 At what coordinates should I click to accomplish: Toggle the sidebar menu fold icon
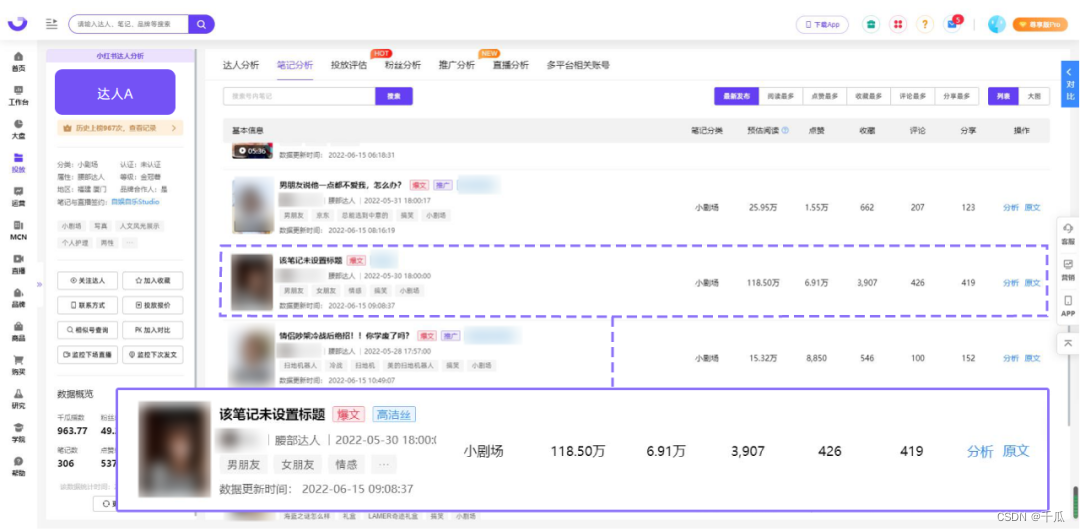pyautogui.click(x=52, y=24)
